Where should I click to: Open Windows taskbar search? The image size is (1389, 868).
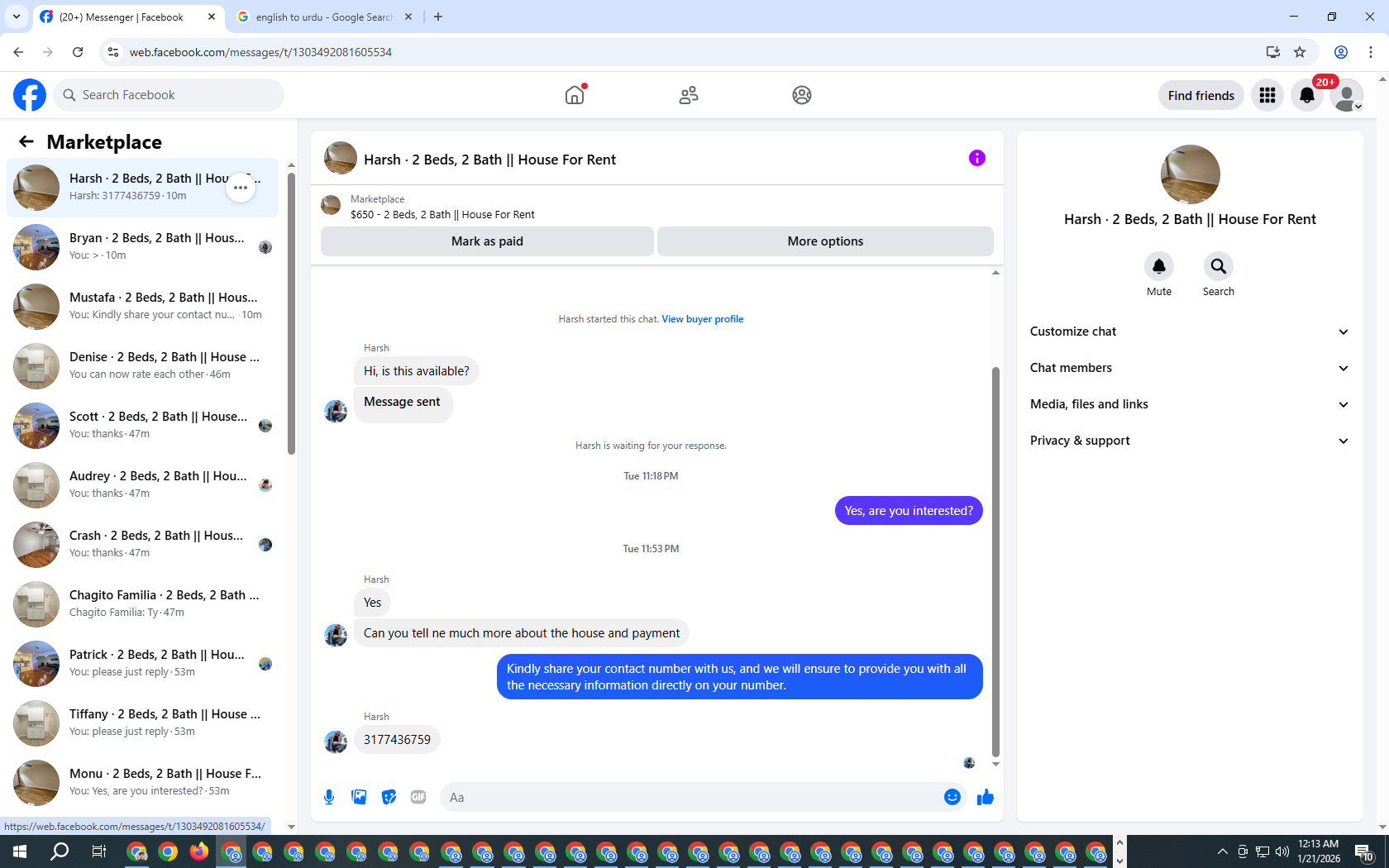coord(60,851)
